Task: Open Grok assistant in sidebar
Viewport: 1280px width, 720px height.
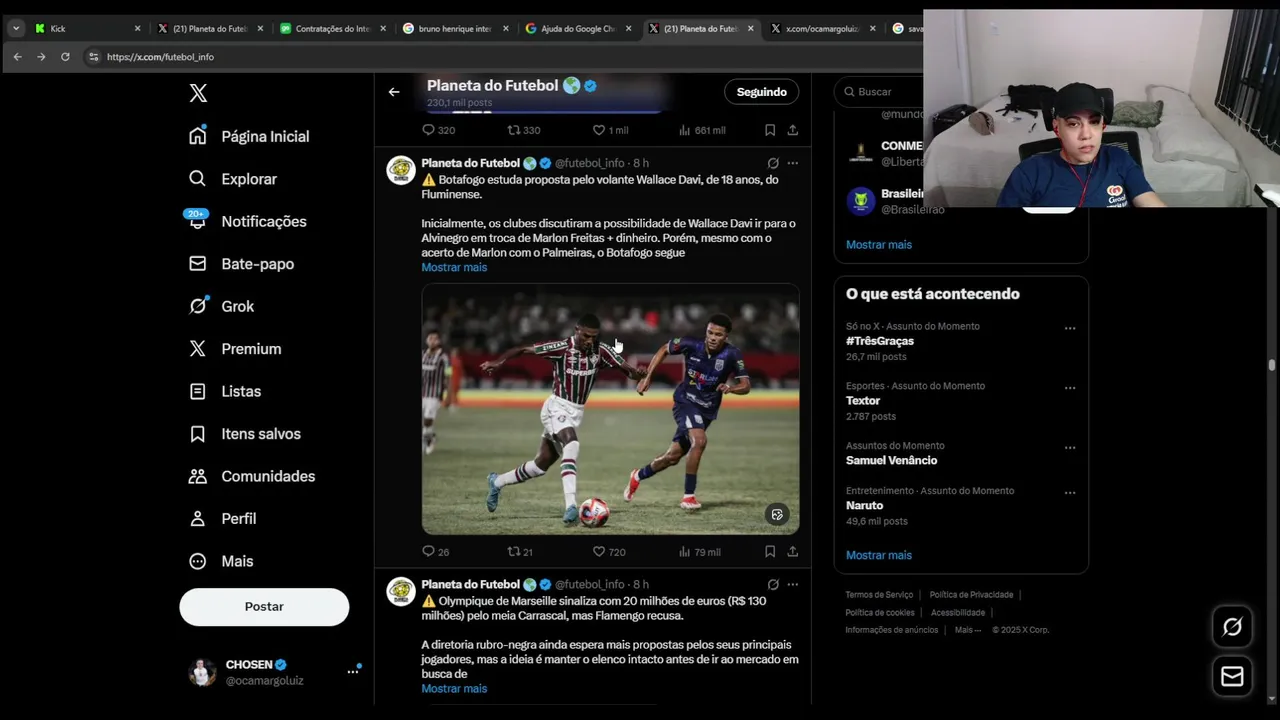Action: tap(222, 306)
